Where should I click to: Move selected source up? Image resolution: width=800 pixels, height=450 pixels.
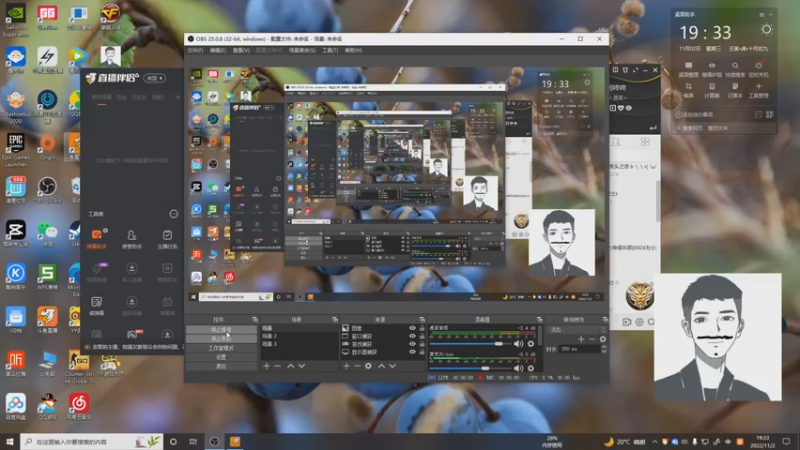381,366
